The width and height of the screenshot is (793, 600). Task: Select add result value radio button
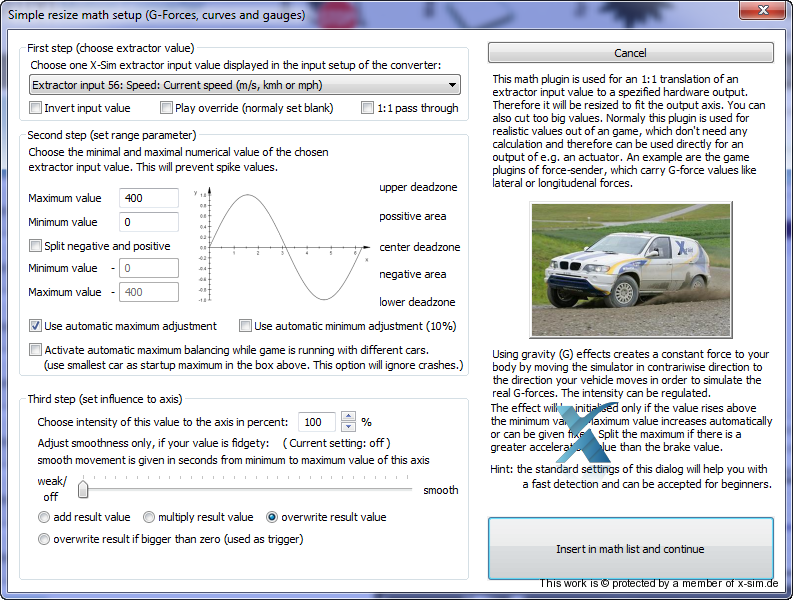[44, 517]
